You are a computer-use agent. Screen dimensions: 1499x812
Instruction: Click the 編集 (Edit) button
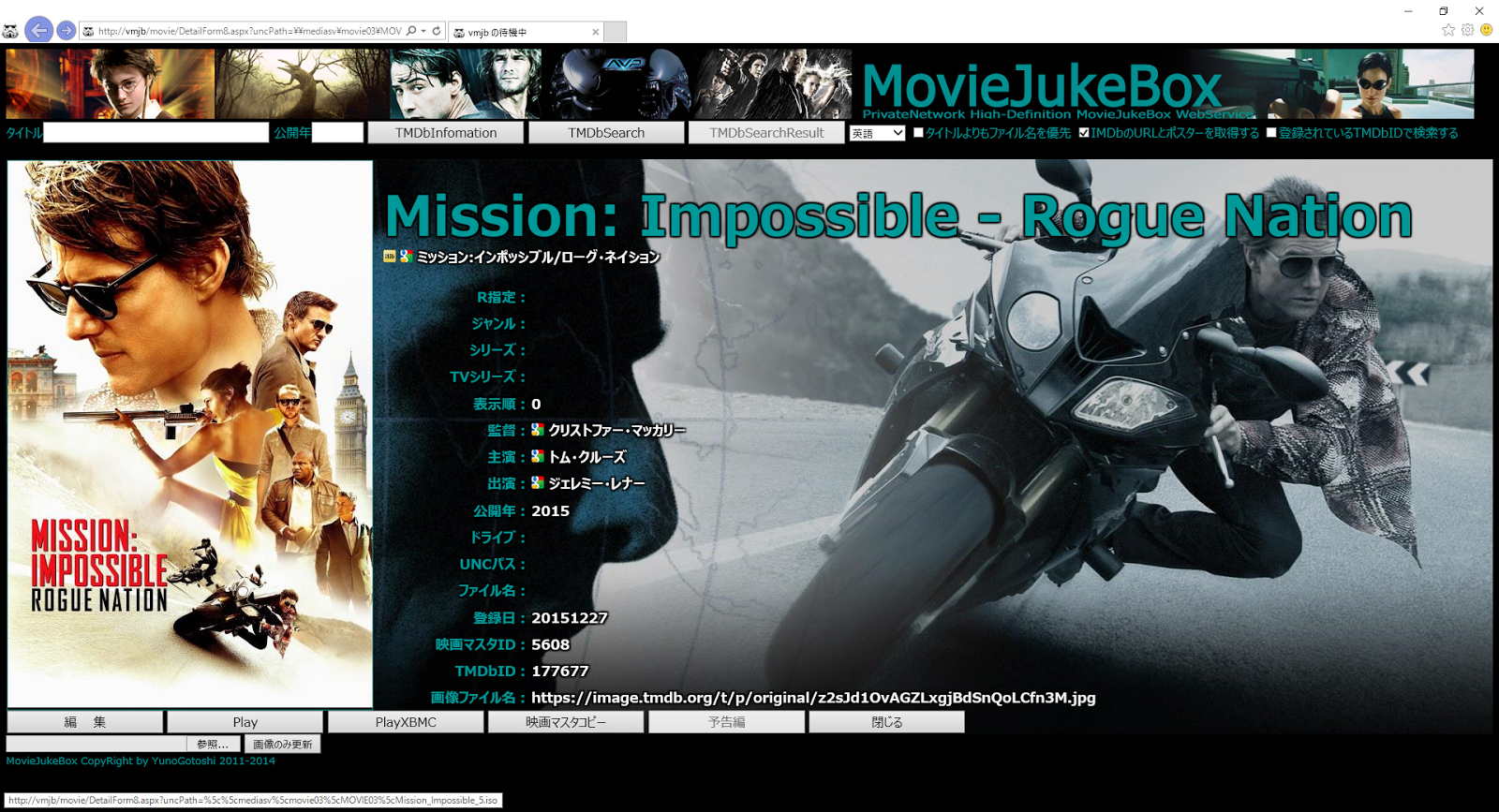pyautogui.click(x=85, y=722)
